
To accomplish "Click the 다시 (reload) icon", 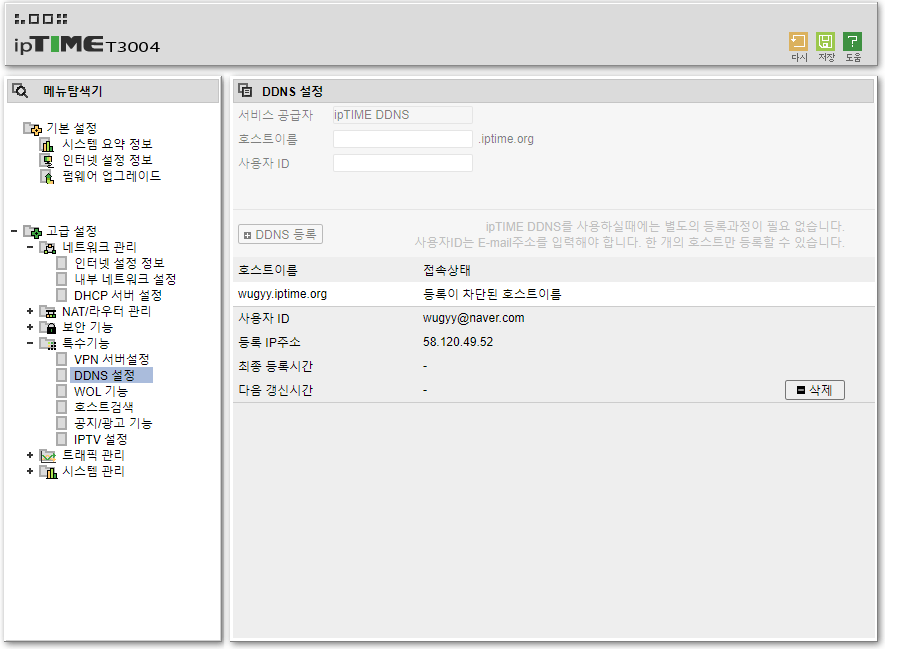I will [798, 42].
